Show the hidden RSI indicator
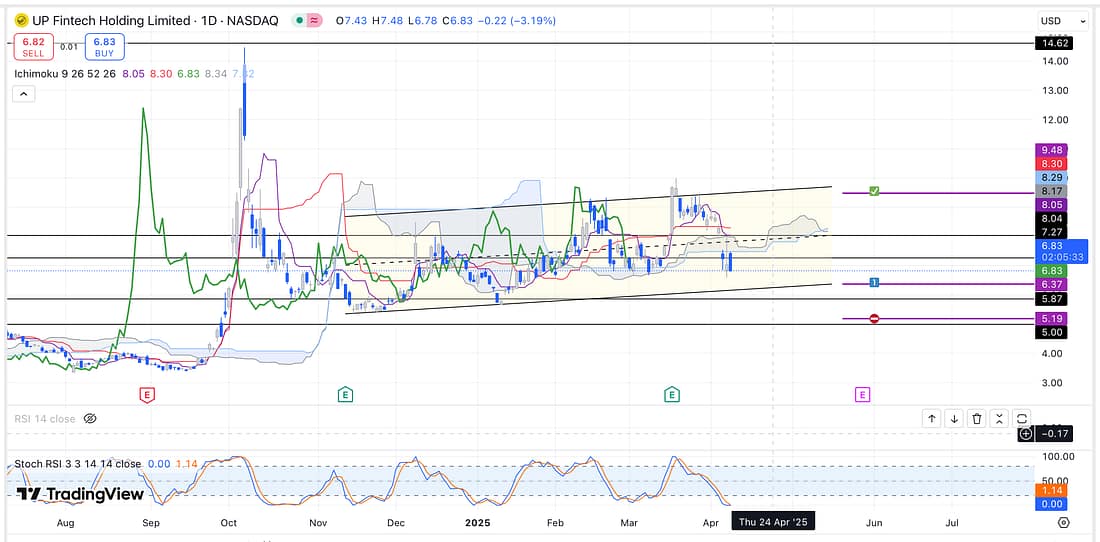This screenshot has width=1100, height=542. (90, 419)
